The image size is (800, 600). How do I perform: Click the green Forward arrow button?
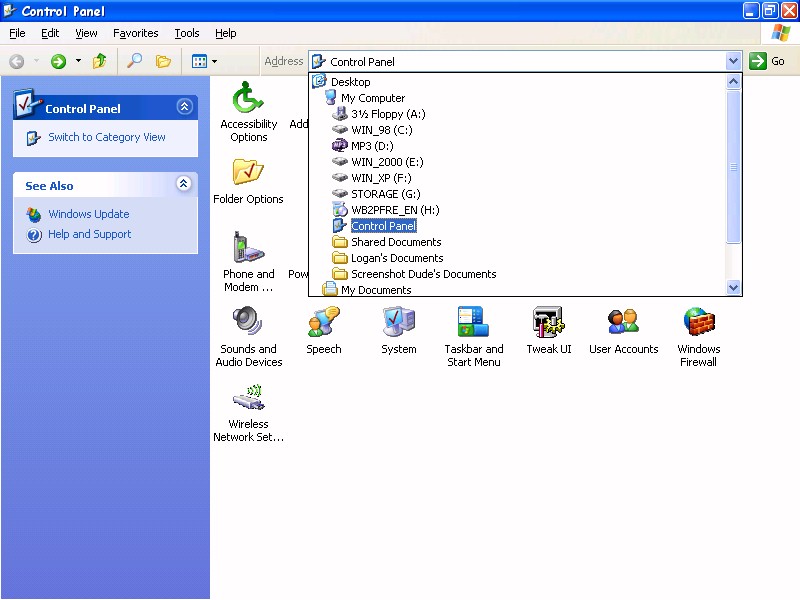58,62
